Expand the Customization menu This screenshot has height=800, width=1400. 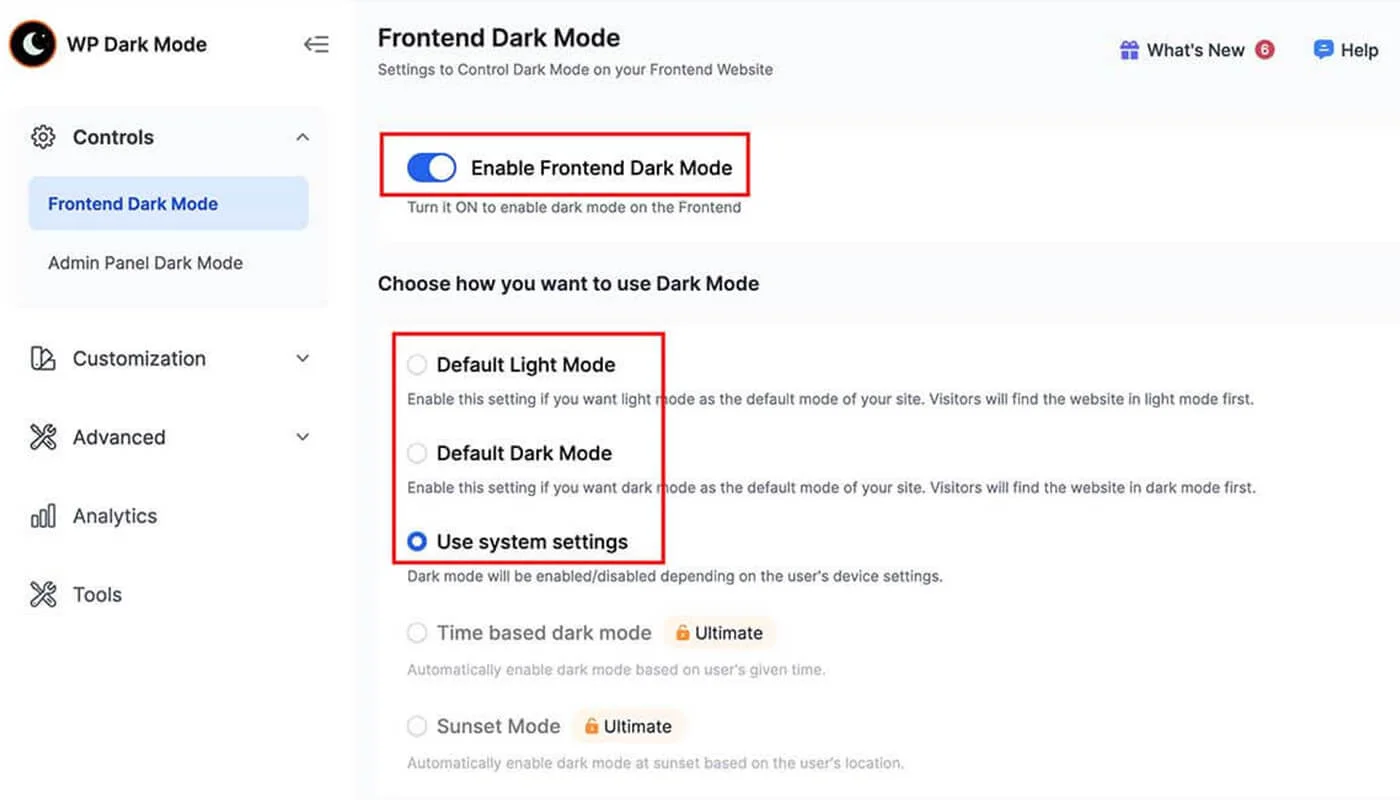coord(302,358)
